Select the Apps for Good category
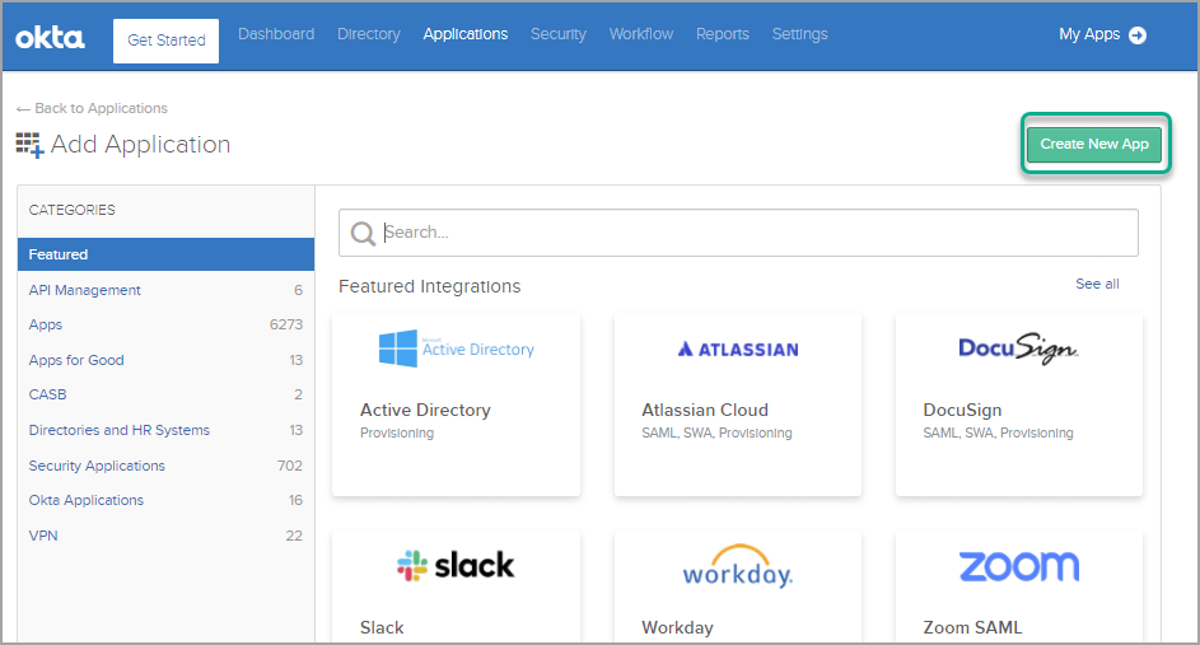This screenshot has height=645, width=1200. pyautogui.click(x=76, y=360)
